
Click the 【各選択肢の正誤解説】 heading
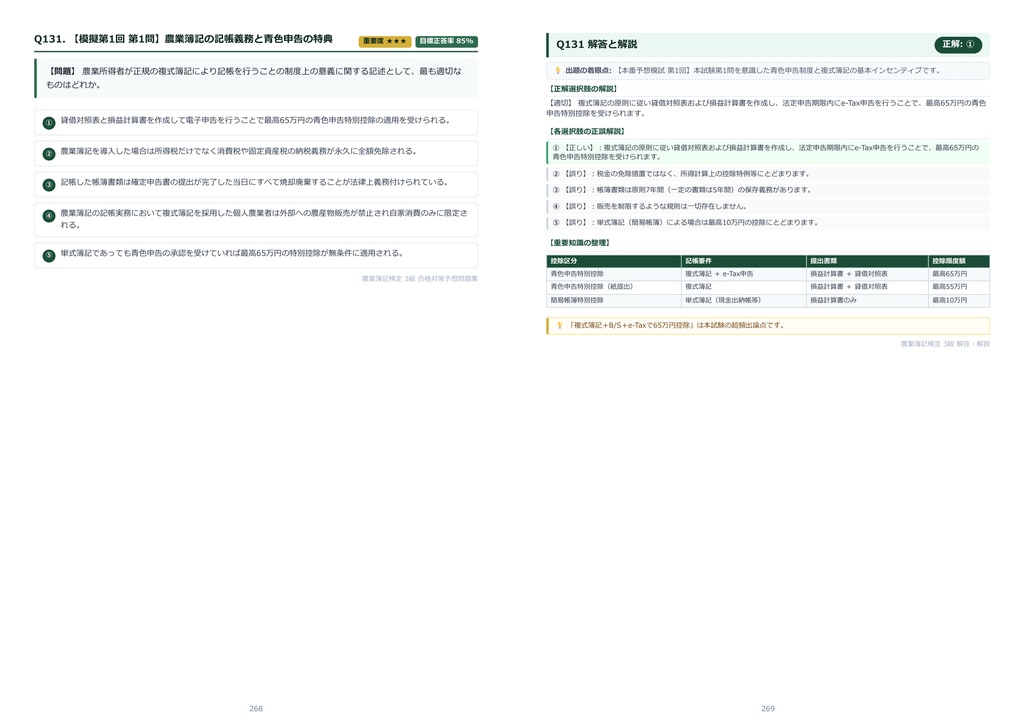pyautogui.click(x=586, y=131)
